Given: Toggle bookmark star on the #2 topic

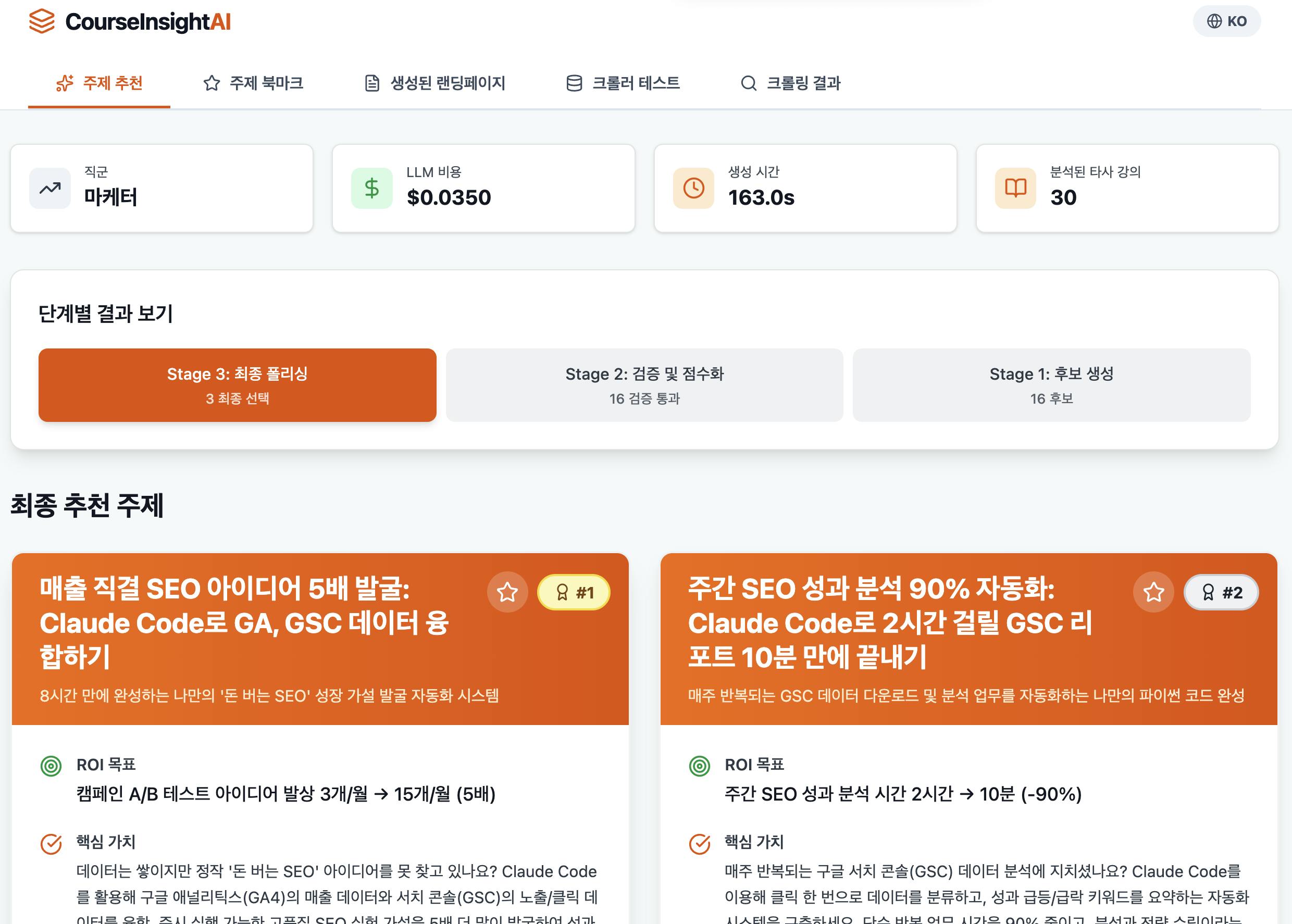Looking at the screenshot, I should [1154, 592].
